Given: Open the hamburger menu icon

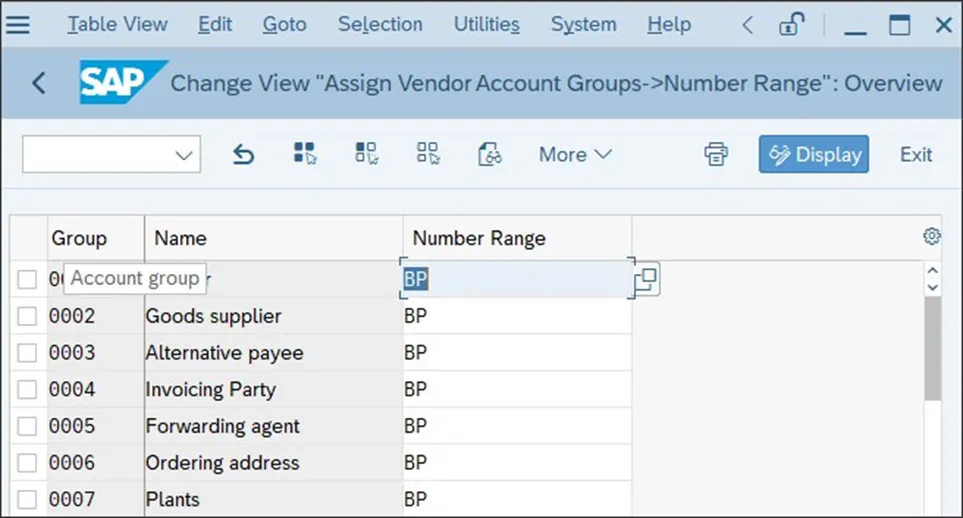Looking at the screenshot, I should [x=18, y=24].
